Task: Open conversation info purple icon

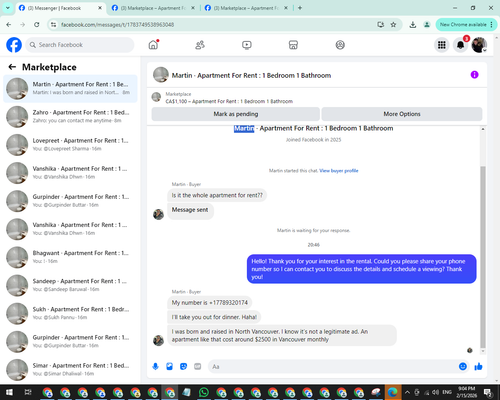Action: tap(474, 75)
